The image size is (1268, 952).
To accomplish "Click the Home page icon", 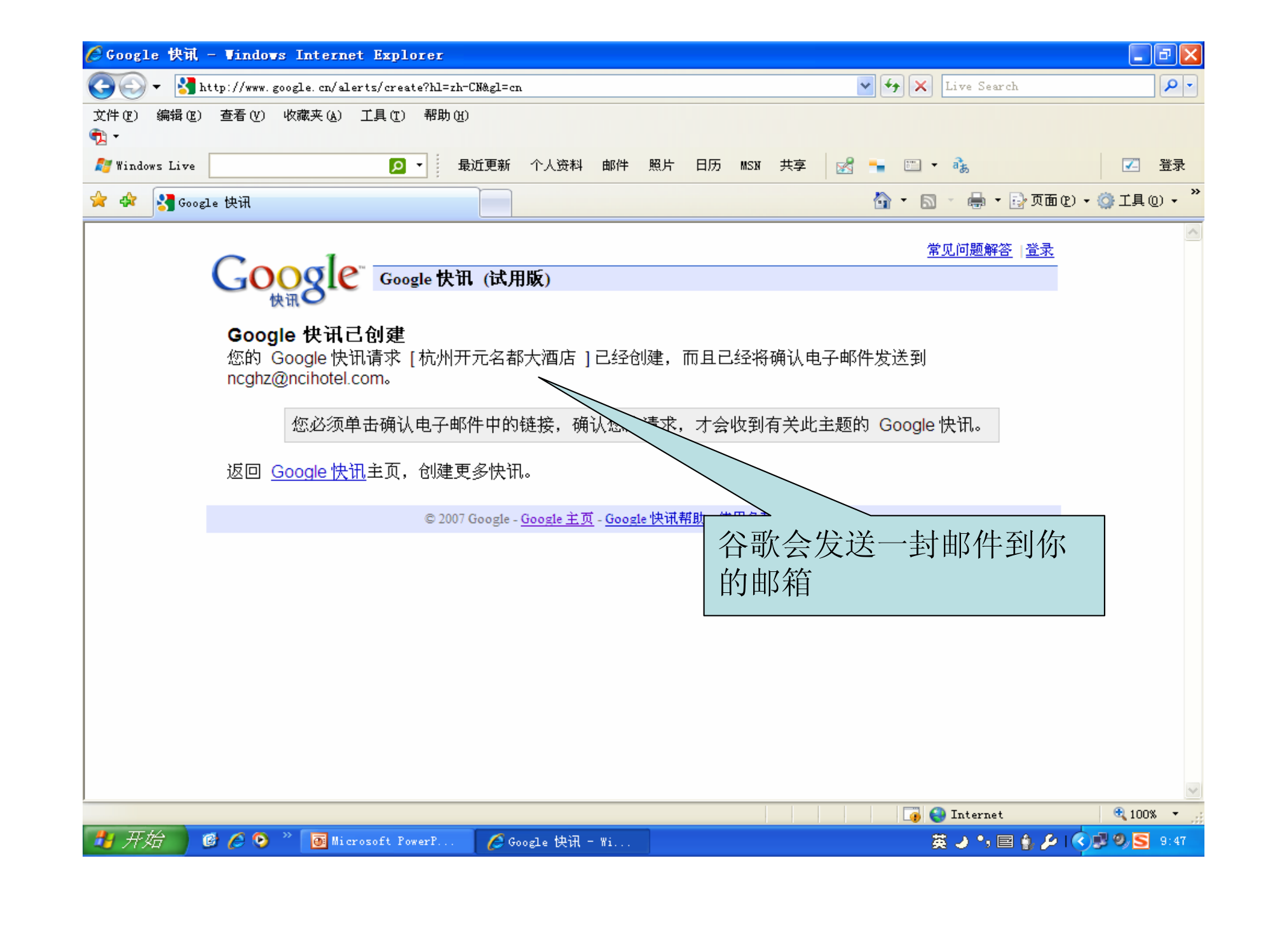I will [x=882, y=201].
